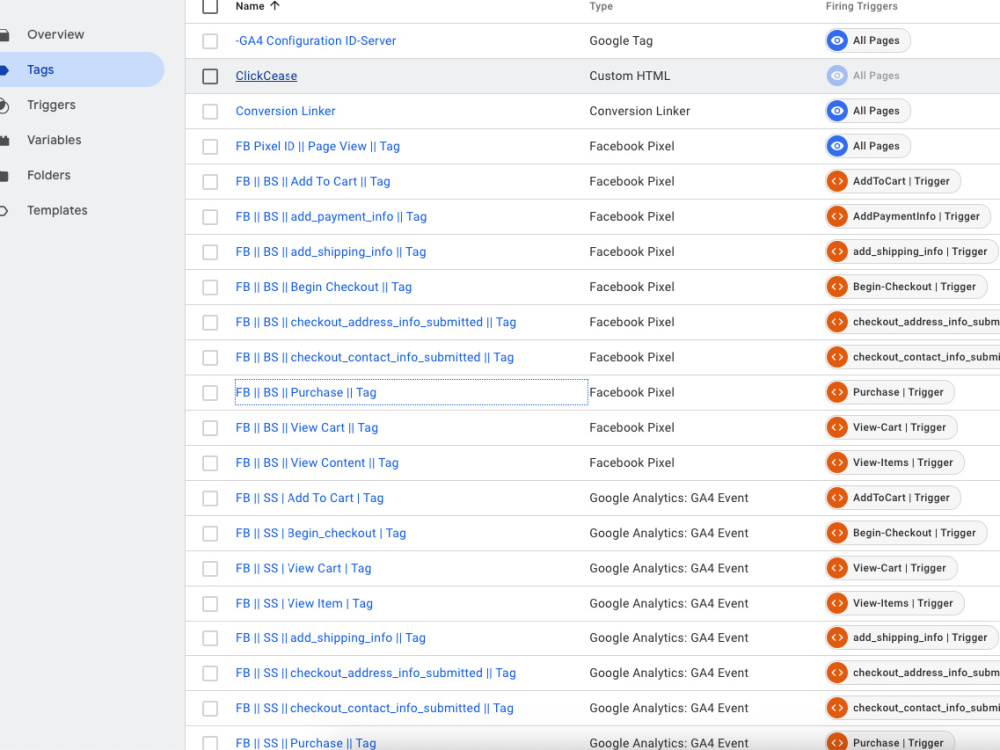Open FB || BS || add_shipping_info tag
Viewport: 1000px width, 750px height.
coord(330,251)
